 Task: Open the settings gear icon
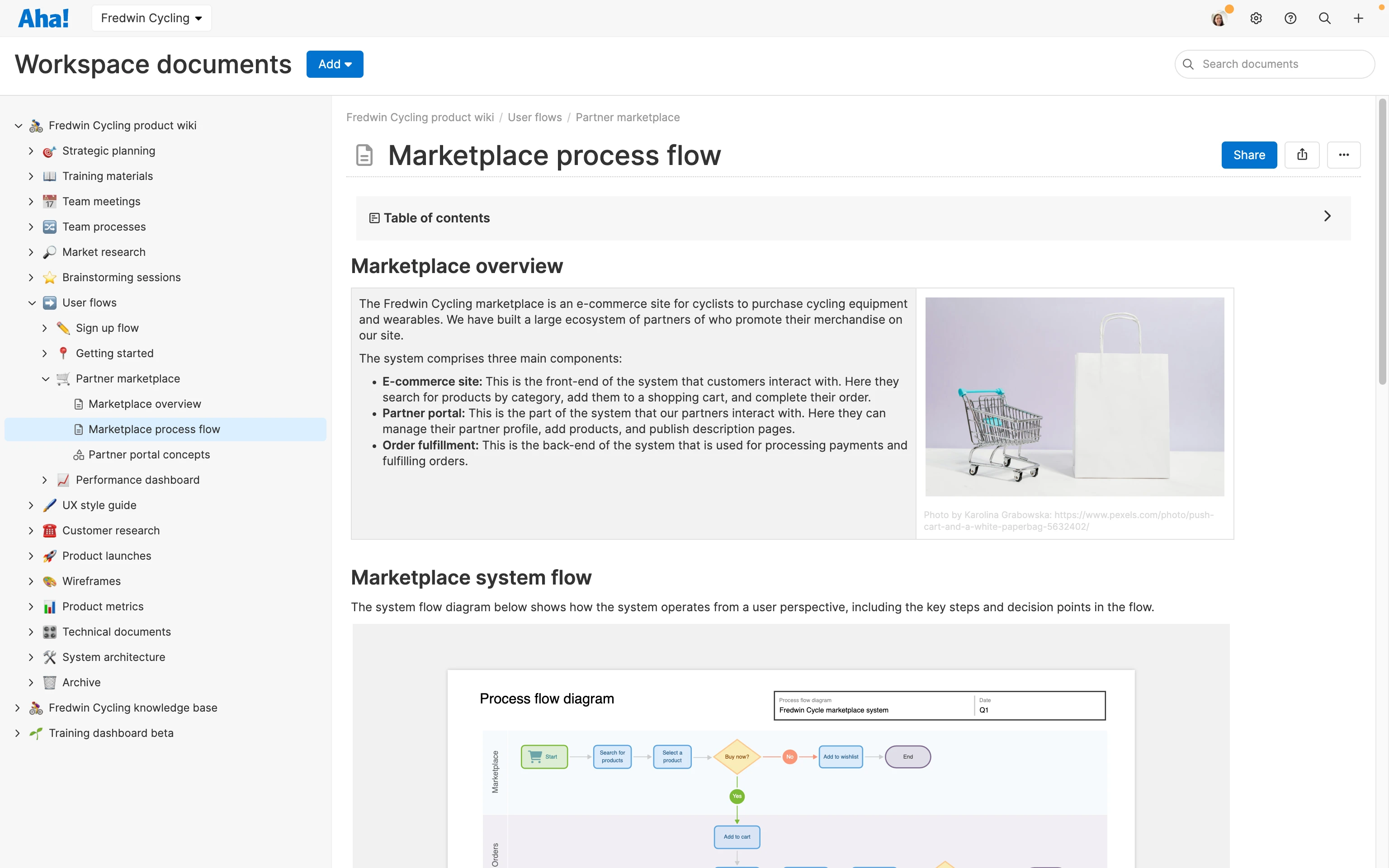tap(1256, 18)
